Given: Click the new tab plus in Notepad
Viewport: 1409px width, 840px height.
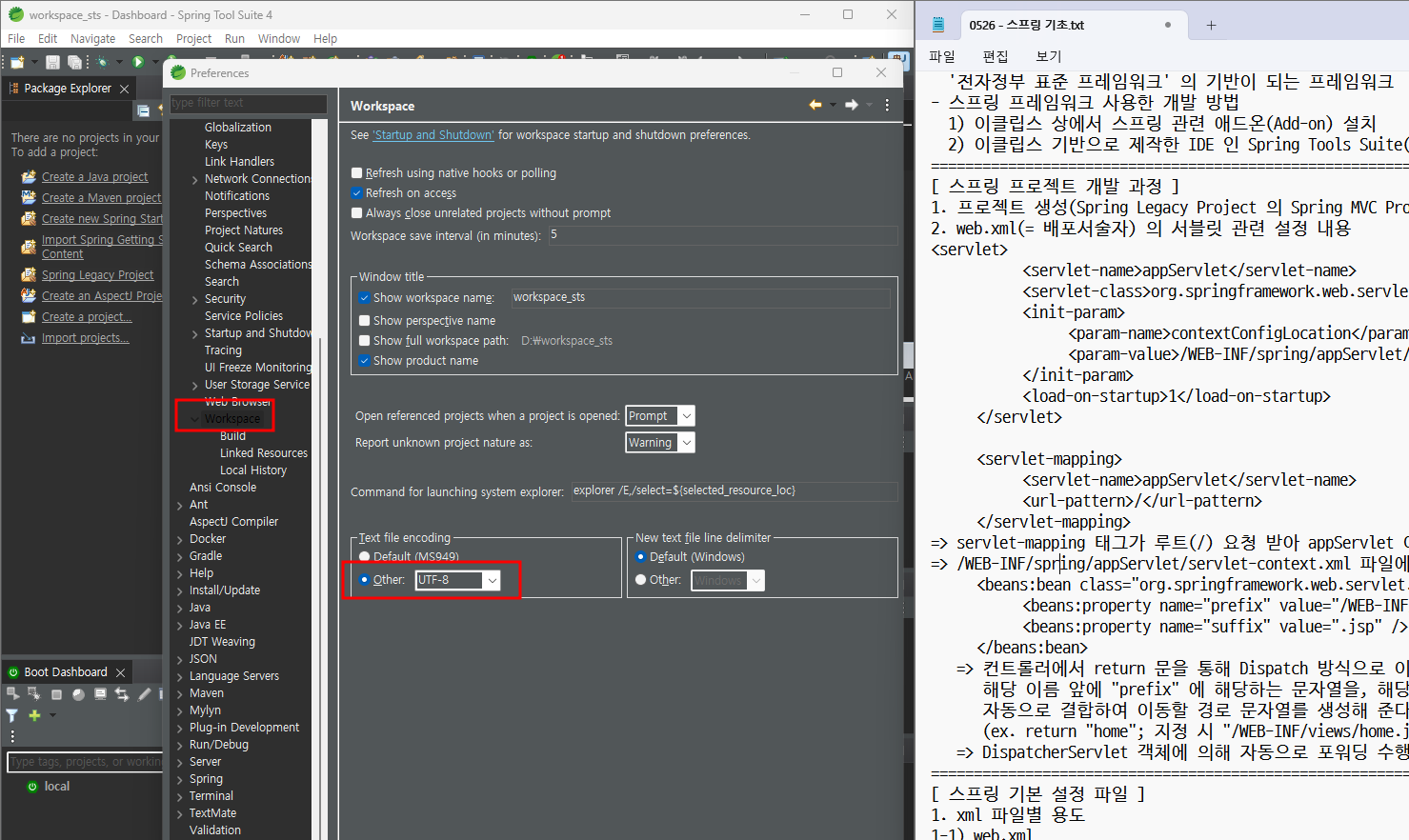Looking at the screenshot, I should pos(1211,25).
